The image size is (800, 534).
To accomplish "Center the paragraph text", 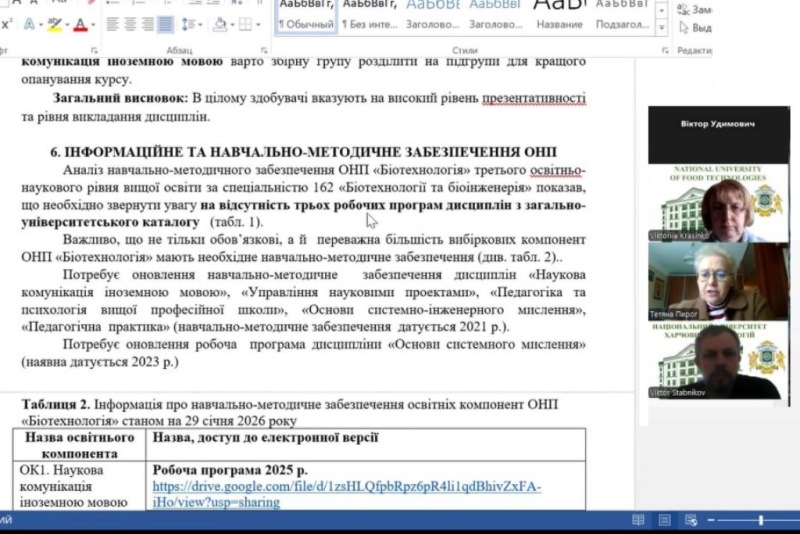I will click(x=132, y=24).
